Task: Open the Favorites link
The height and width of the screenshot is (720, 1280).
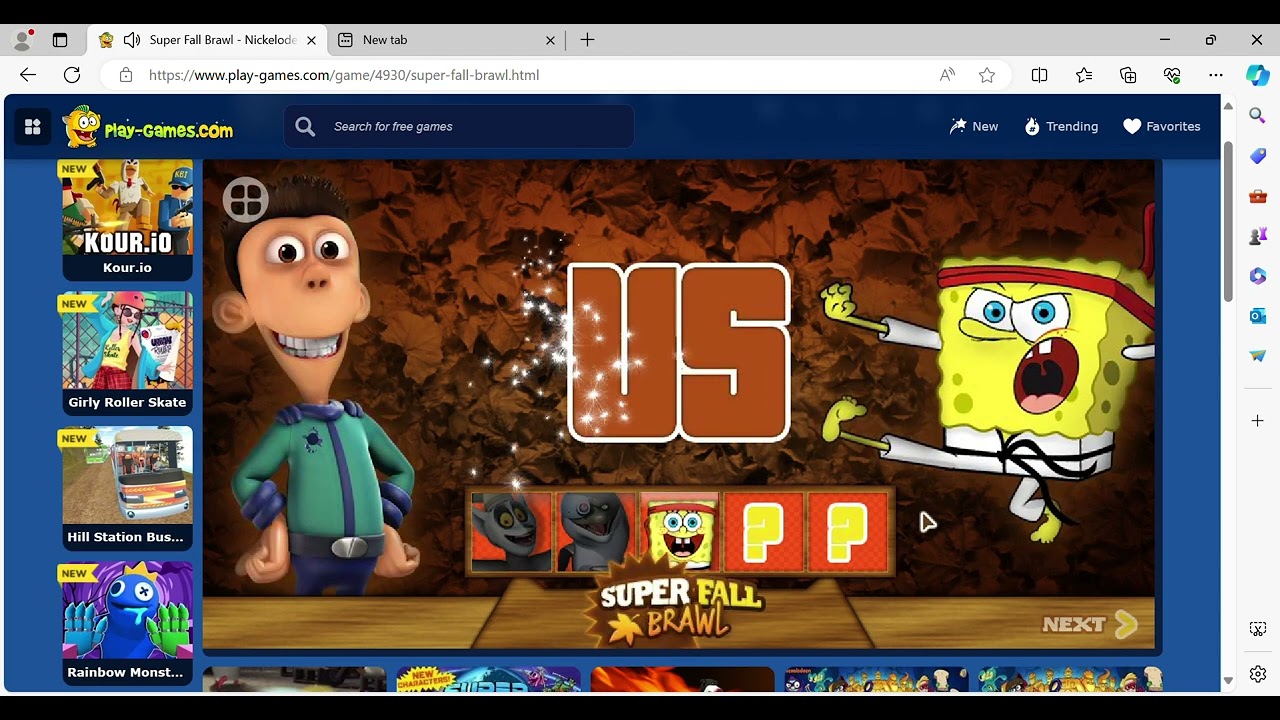Action: click(1161, 127)
